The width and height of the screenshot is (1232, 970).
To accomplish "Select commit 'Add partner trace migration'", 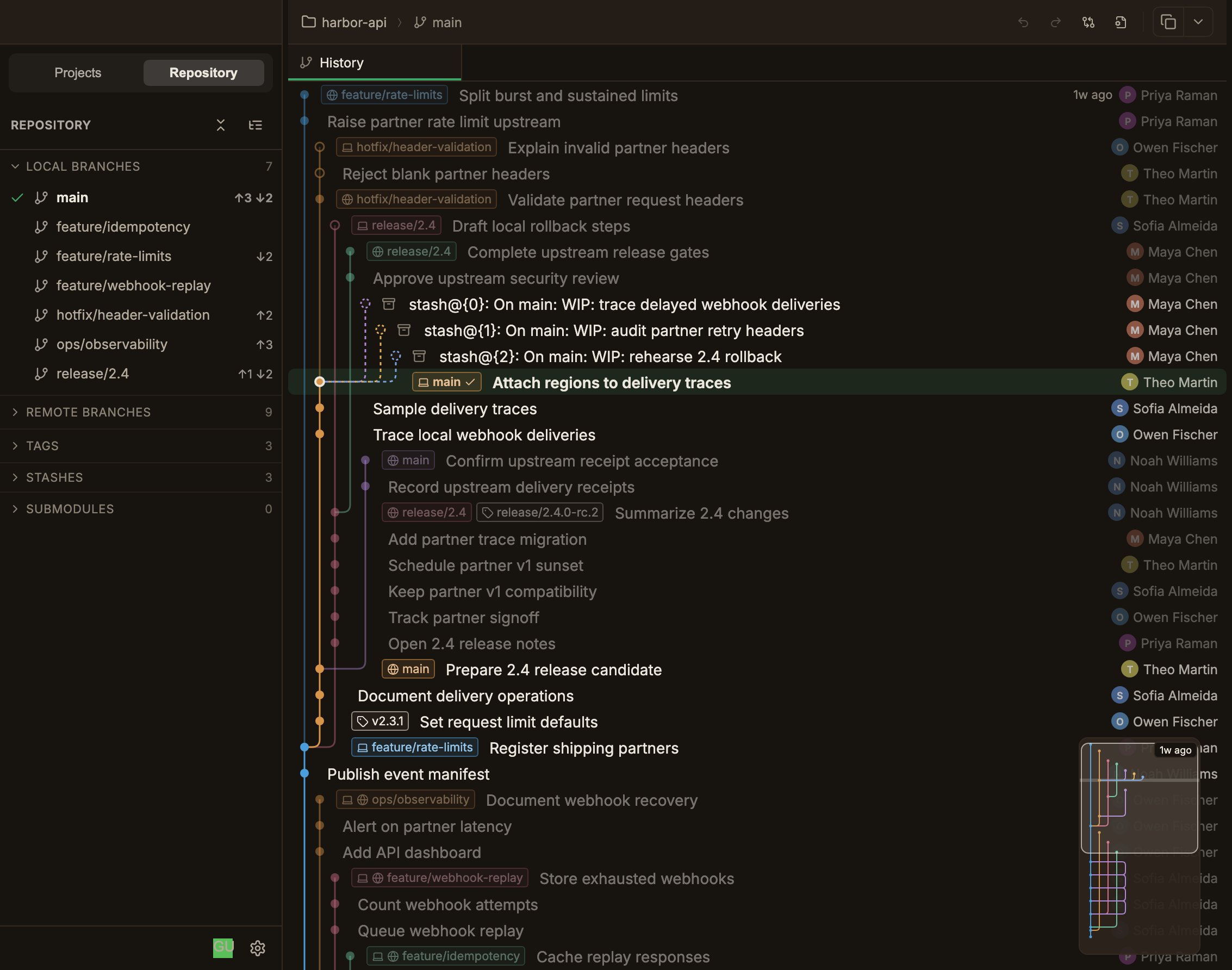I will tap(757, 539).
